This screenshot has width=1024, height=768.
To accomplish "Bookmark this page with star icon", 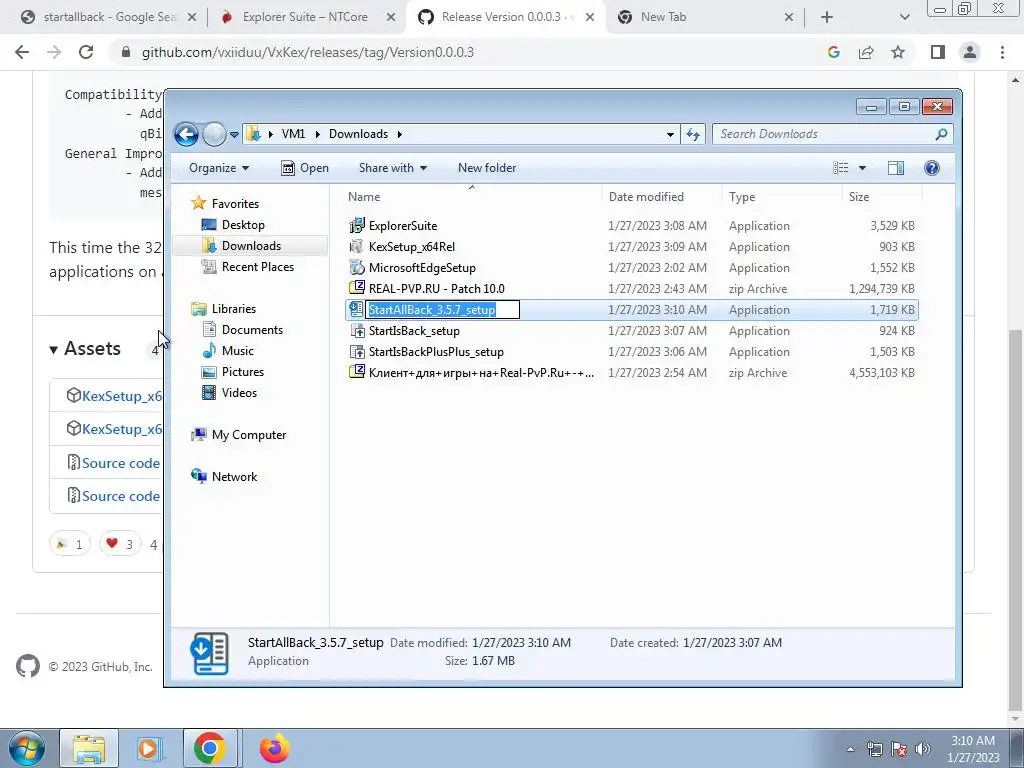I will click(898, 52).
